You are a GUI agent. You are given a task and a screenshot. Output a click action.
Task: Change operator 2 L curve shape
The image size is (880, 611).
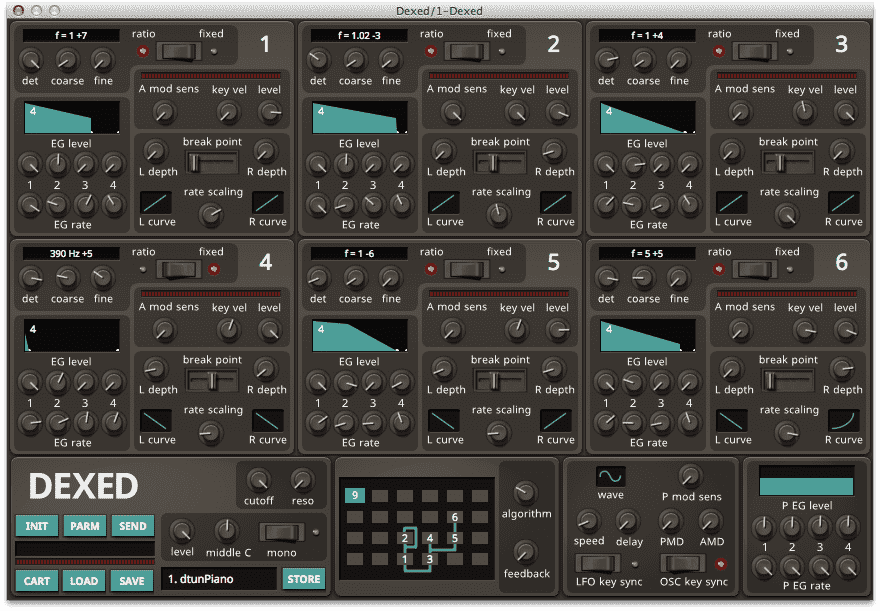click(444, 203)
